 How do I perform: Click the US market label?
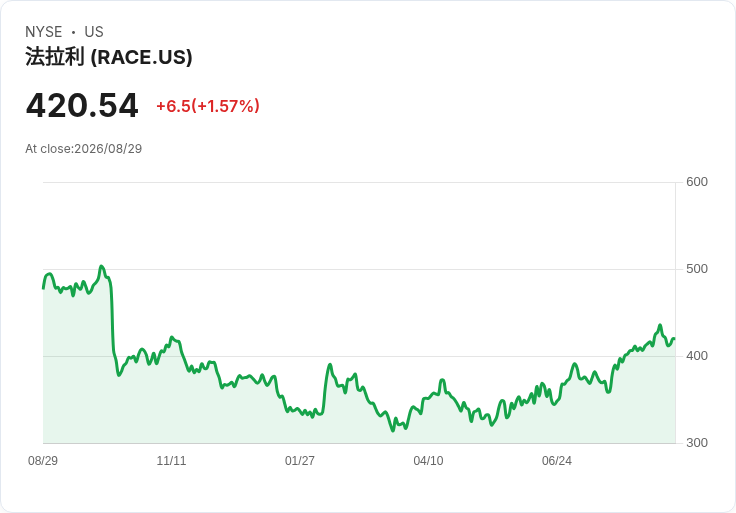tap(94, 32)
